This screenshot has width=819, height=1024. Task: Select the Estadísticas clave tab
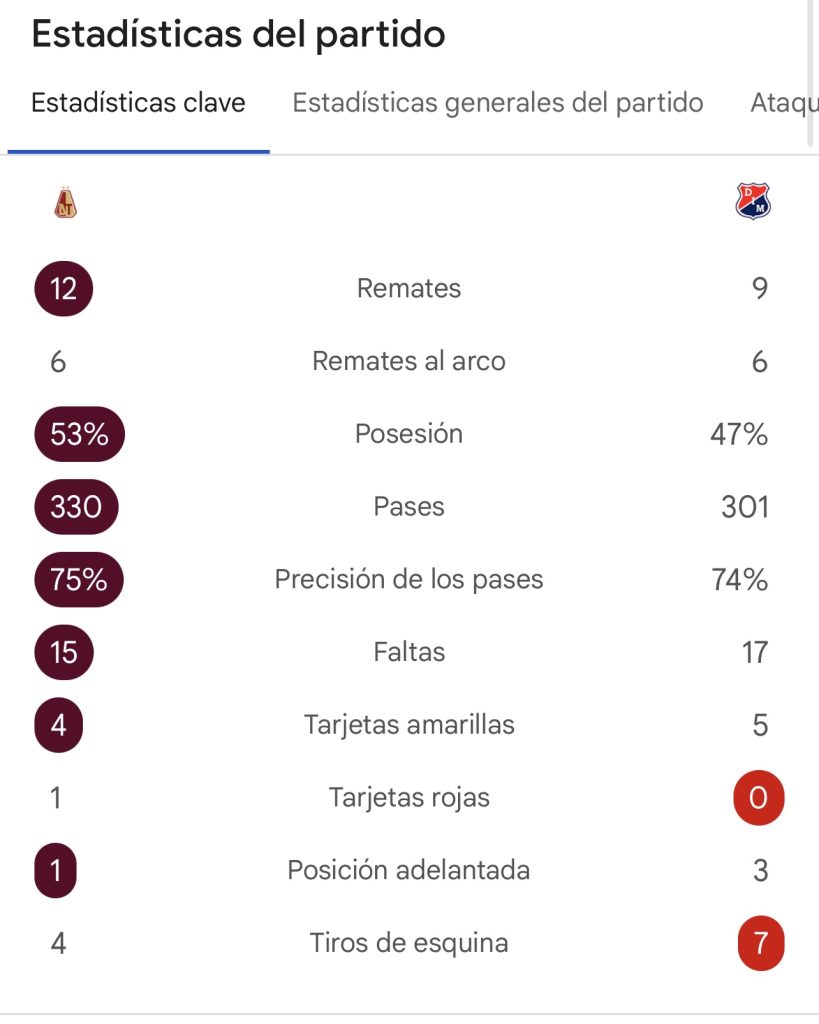tap(138, 103)
